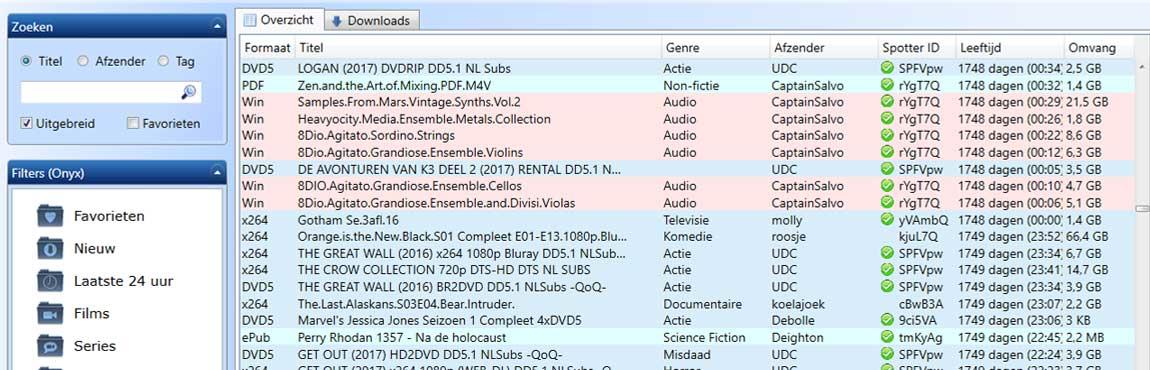Click the magnifier search icon
Screen dimensions: 1150x370
tap(188, 92)
